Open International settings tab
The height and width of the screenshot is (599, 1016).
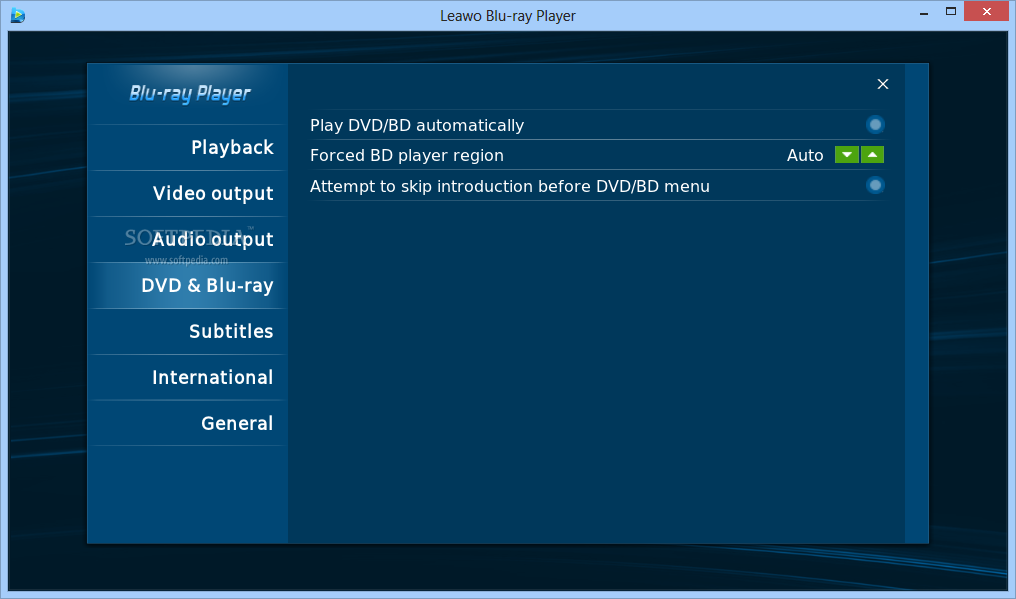tap(188, 378)
